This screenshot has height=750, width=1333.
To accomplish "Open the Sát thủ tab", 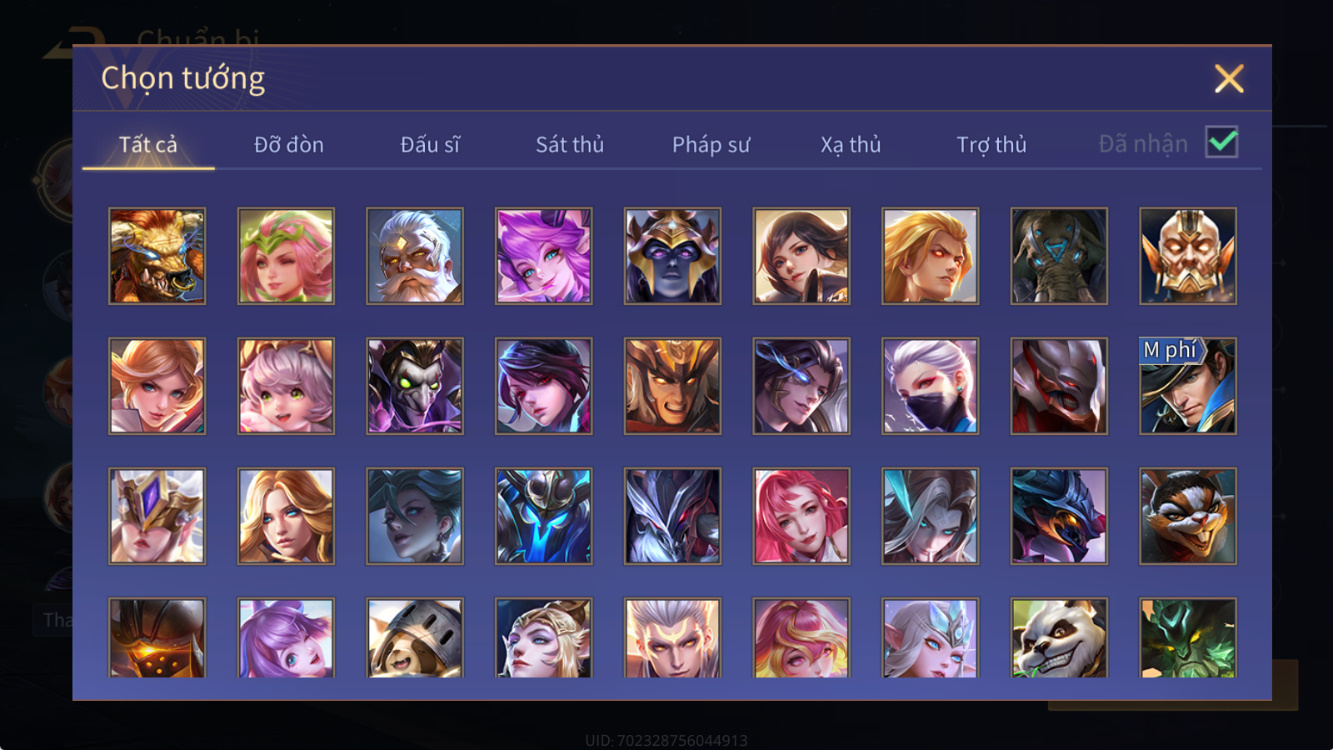I will click(570, 145).
